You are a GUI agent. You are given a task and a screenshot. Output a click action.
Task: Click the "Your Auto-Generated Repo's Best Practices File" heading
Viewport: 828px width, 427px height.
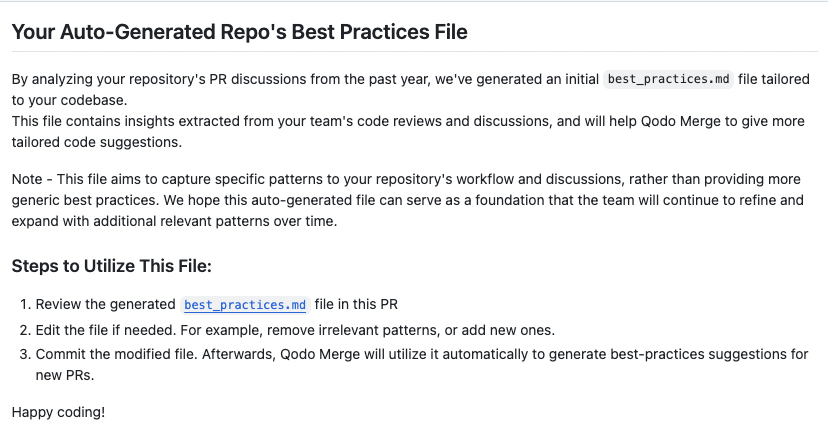coord(239,32)
